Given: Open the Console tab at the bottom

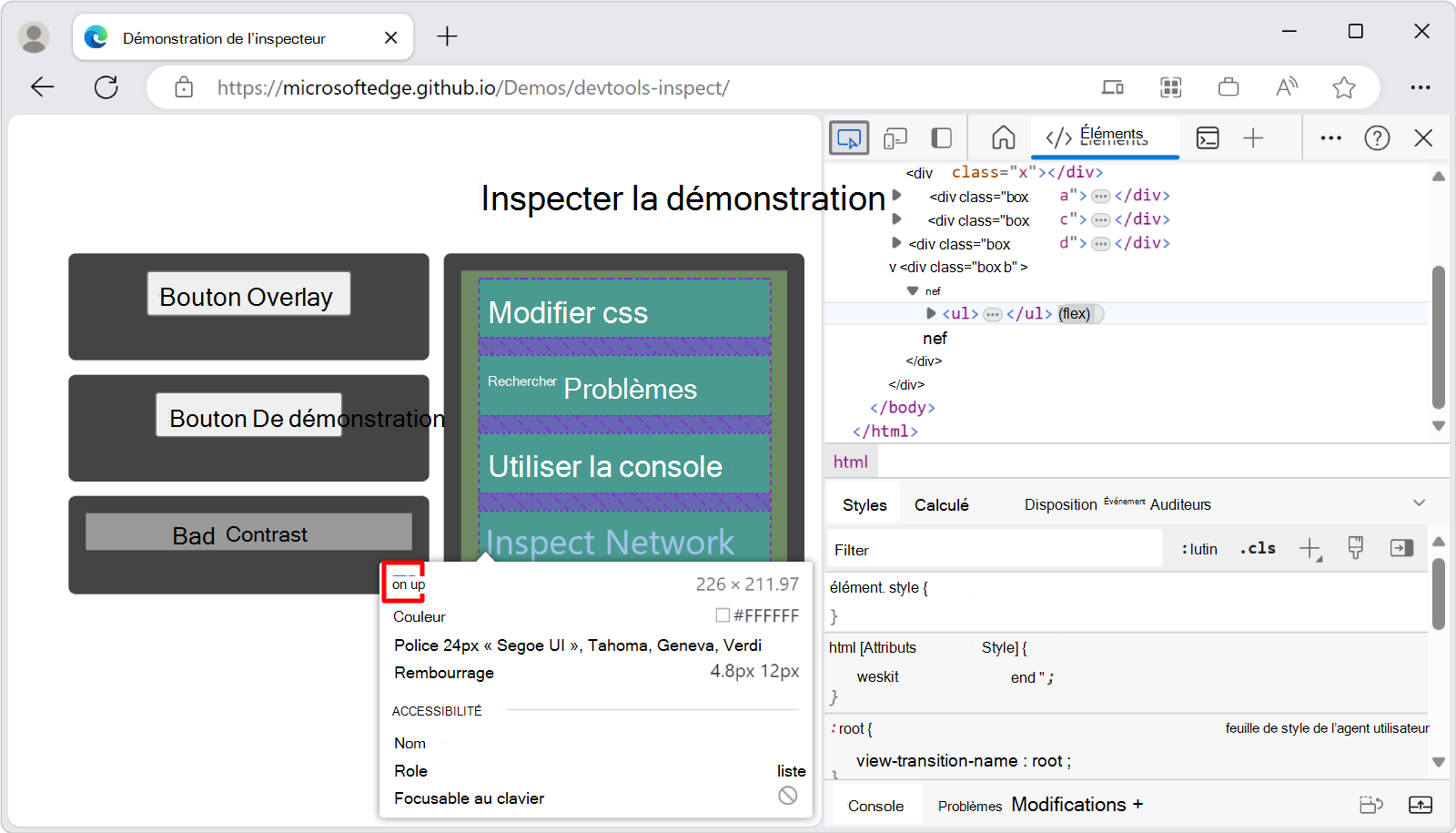Looking at the screenshot, I should pos(875,805).
